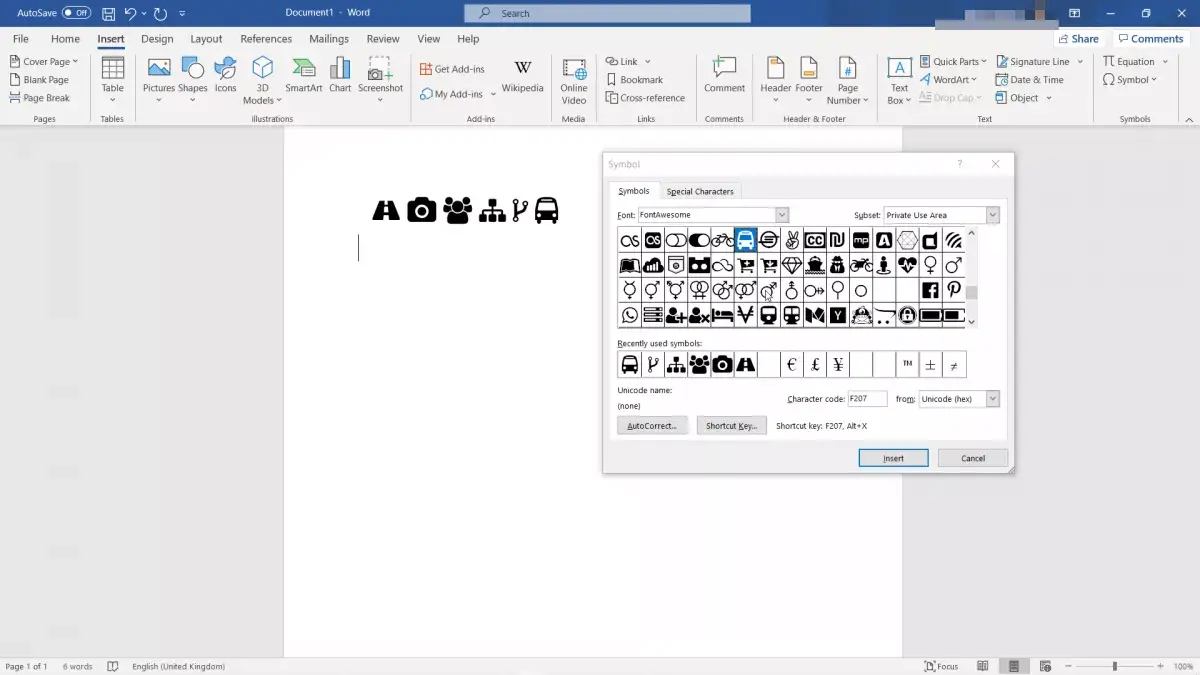Image resolution: width=1200 pixels, height=675 pixels.
Task: Choose the trademark symbol in recently used
Action: point(908,365)
